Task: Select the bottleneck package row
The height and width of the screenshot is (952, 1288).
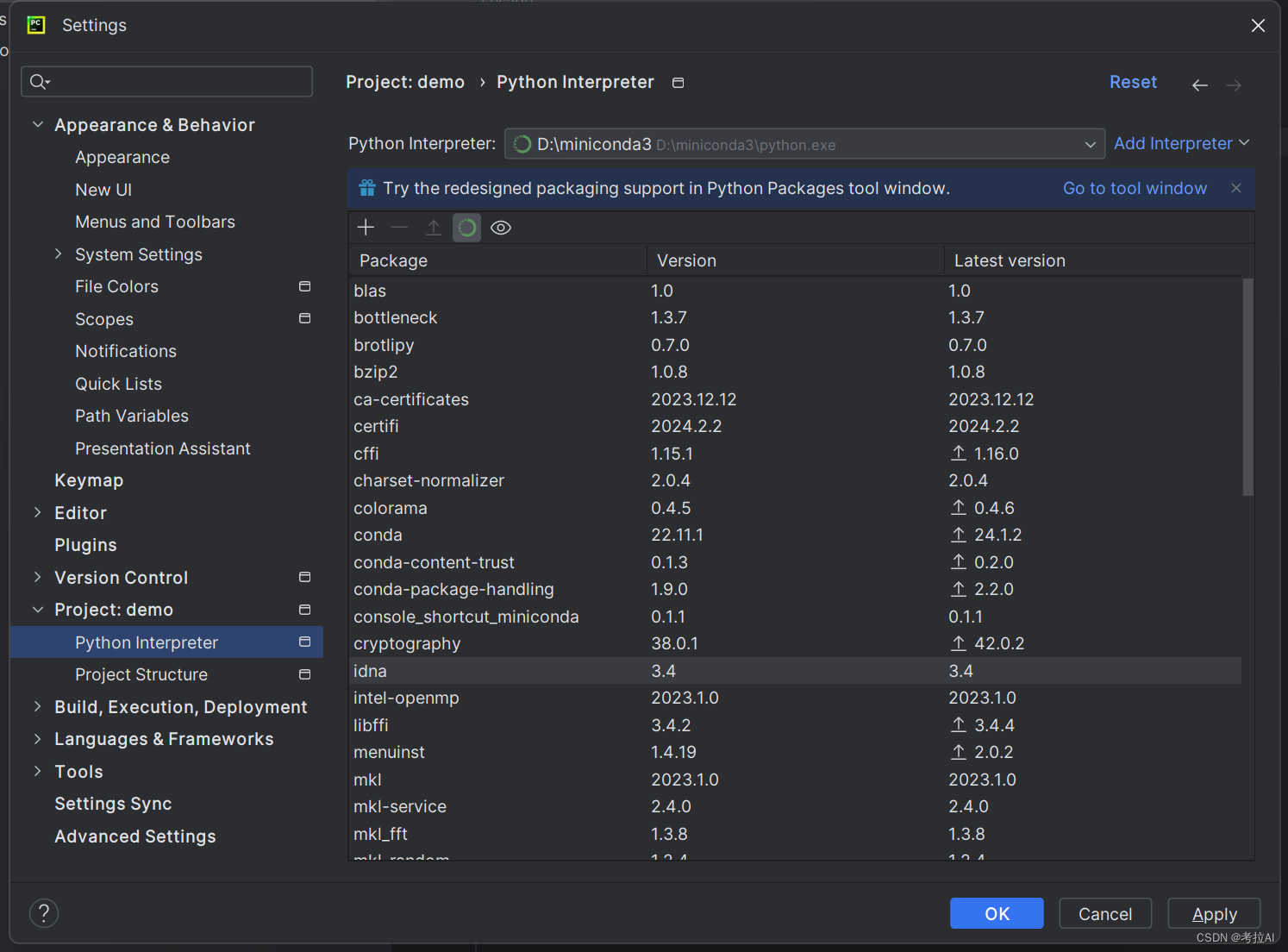Action: tap(795, 317)
